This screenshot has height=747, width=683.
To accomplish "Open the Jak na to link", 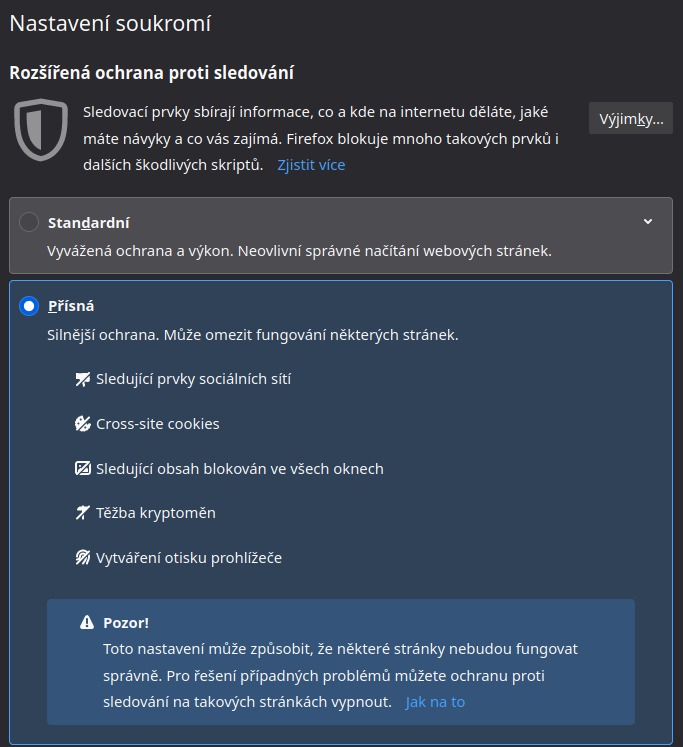I will pyautogui.click(x=435, y=702).
